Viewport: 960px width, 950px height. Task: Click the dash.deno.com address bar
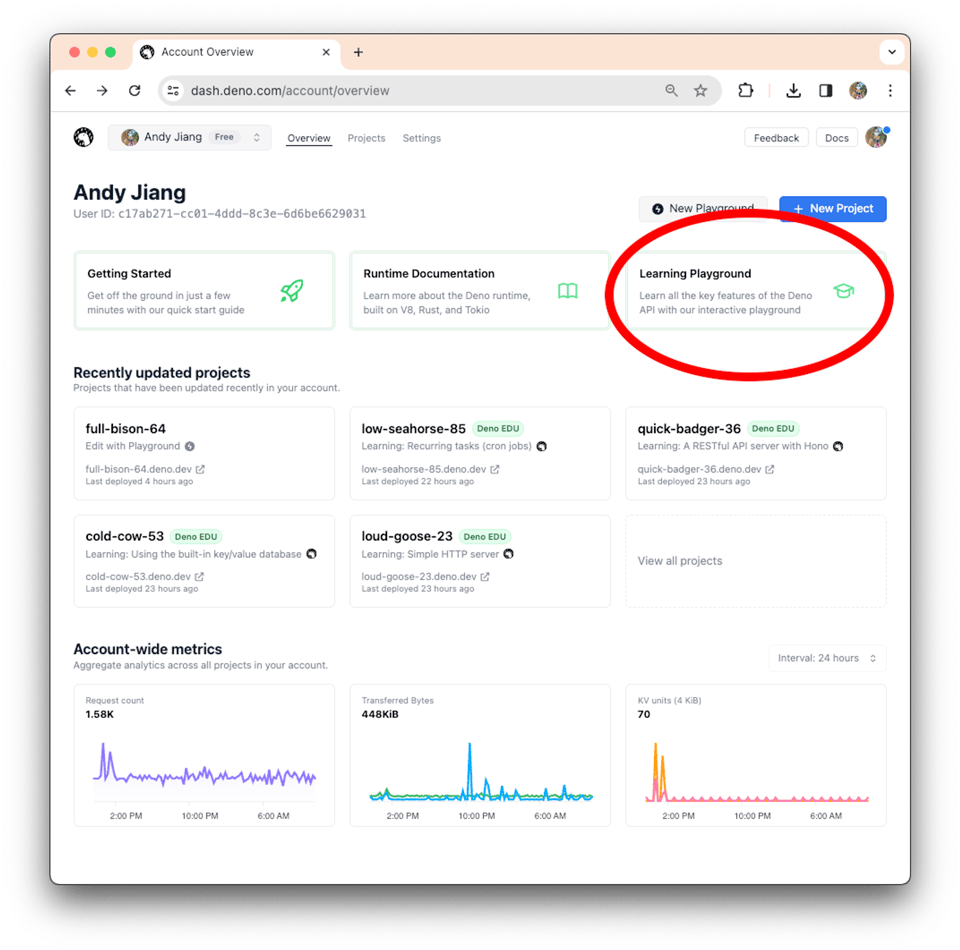(400, 91)
